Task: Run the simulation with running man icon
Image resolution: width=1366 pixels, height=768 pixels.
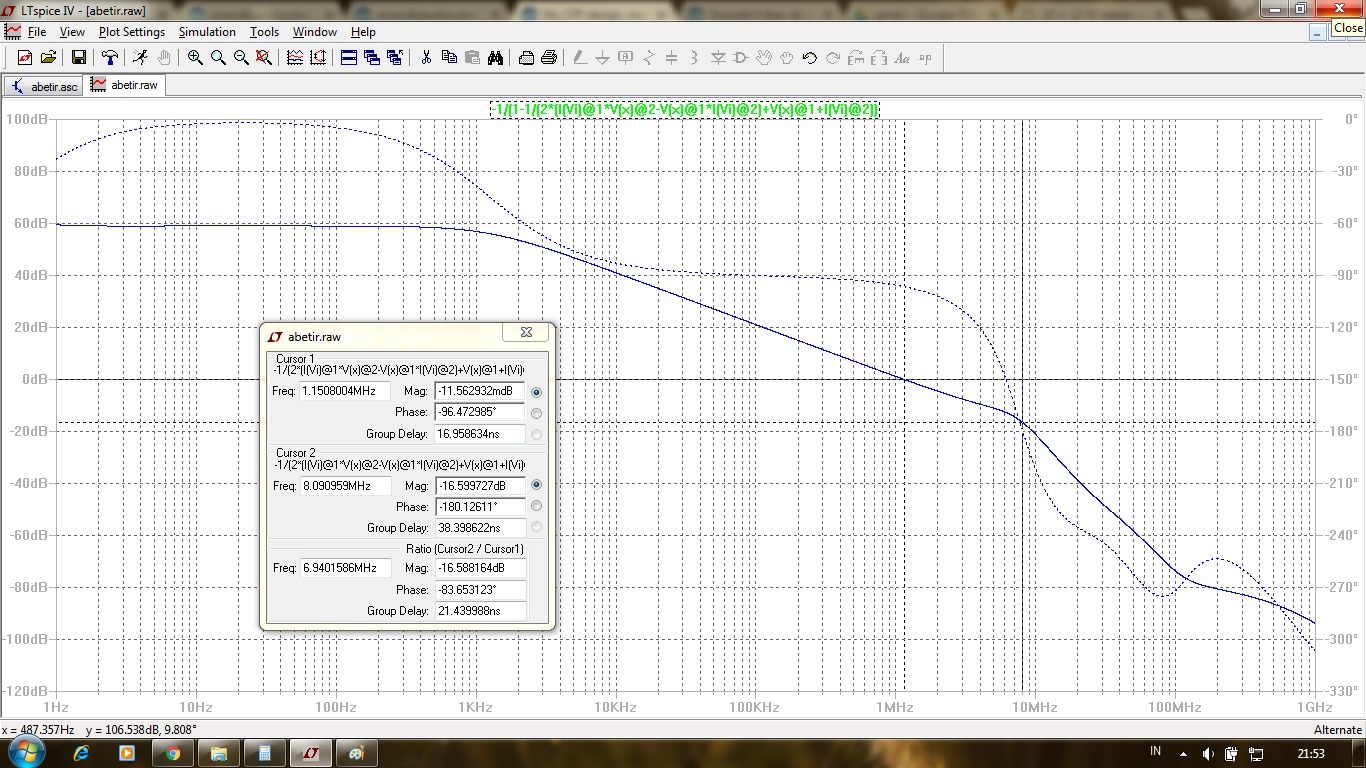Action: coord(140,58)
